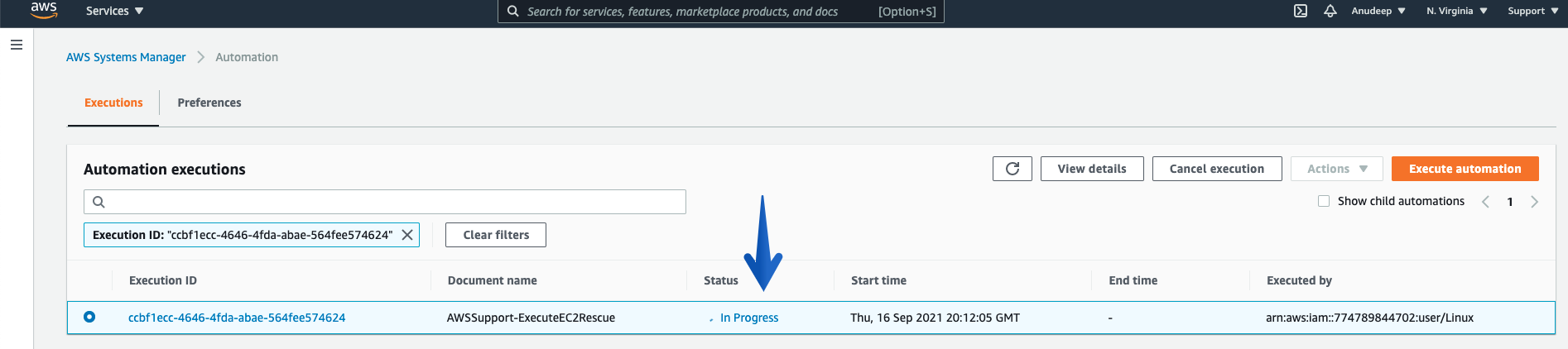
Task: Open the ccbf1ecc-4646 execution ID link
Action: pyautogui.click(x=237, y=318)
